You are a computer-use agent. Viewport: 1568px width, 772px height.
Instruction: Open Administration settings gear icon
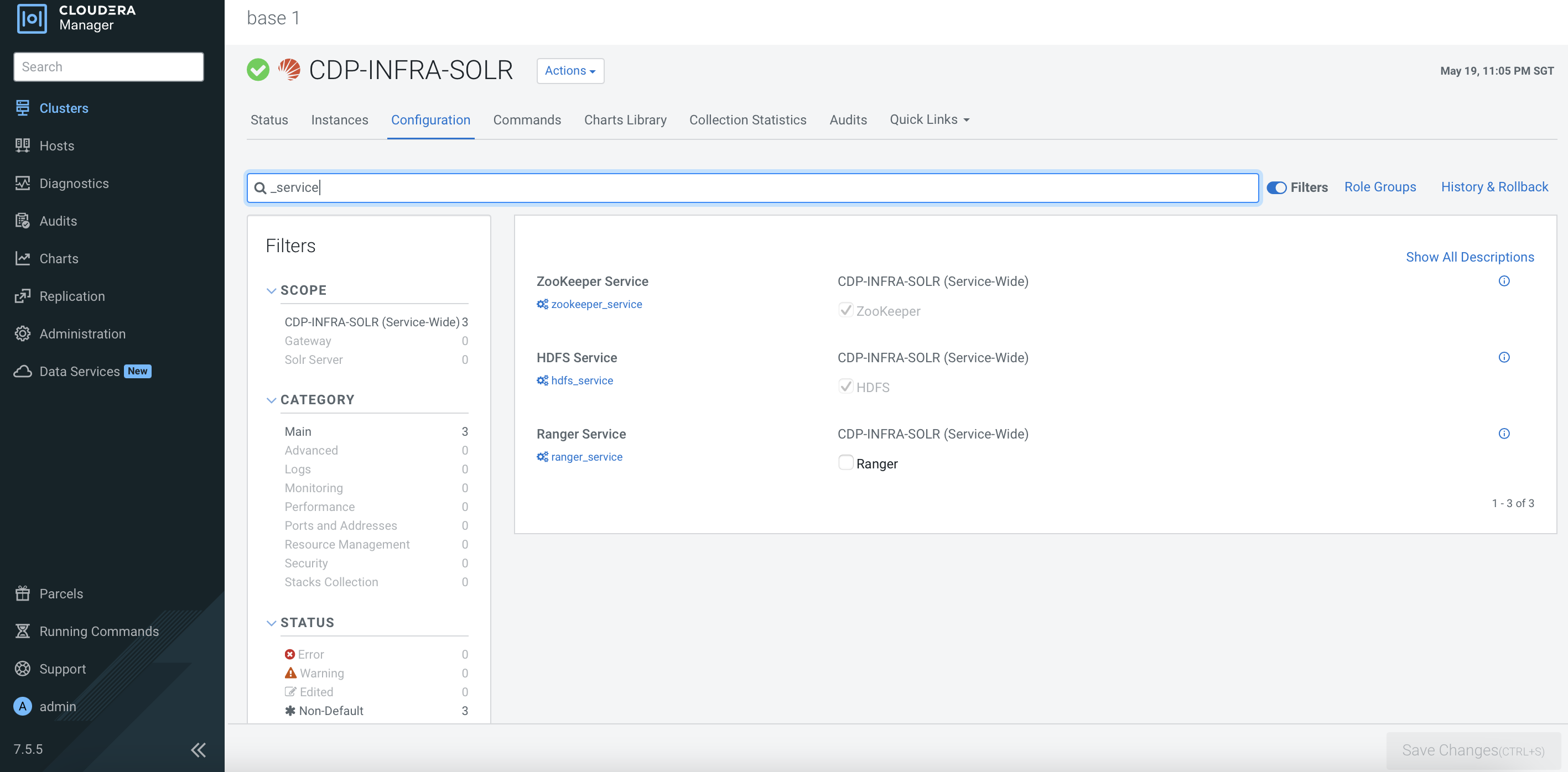click(x=23, y=333)
